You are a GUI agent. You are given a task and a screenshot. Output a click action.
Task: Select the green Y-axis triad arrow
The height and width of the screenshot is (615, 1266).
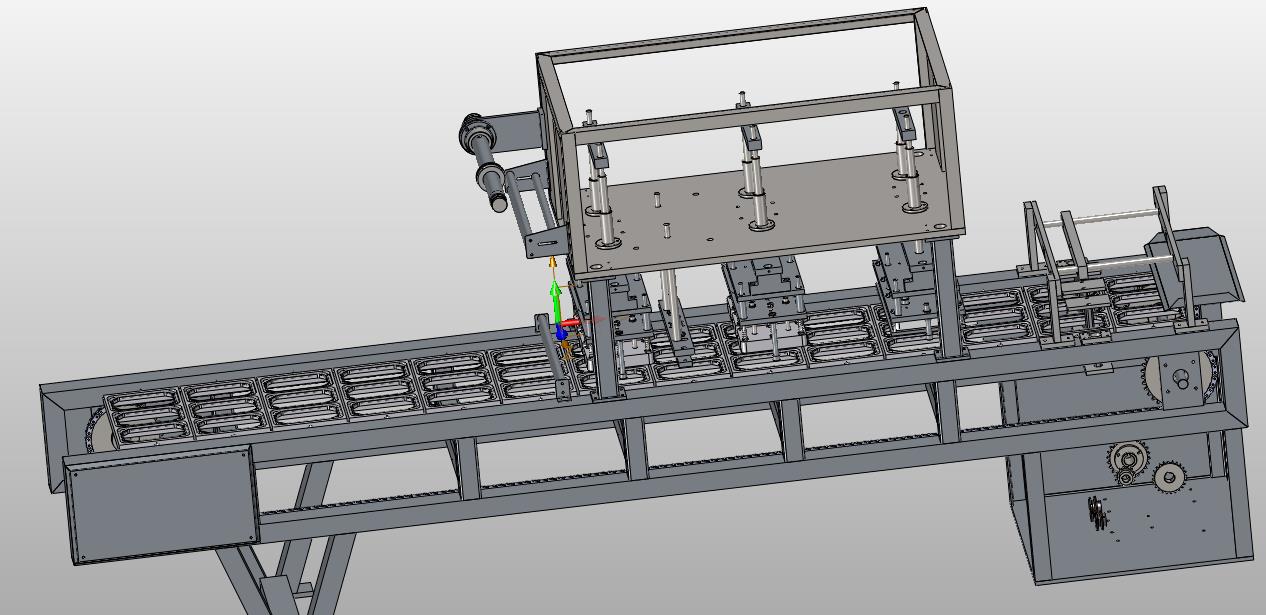click(558, 303)
